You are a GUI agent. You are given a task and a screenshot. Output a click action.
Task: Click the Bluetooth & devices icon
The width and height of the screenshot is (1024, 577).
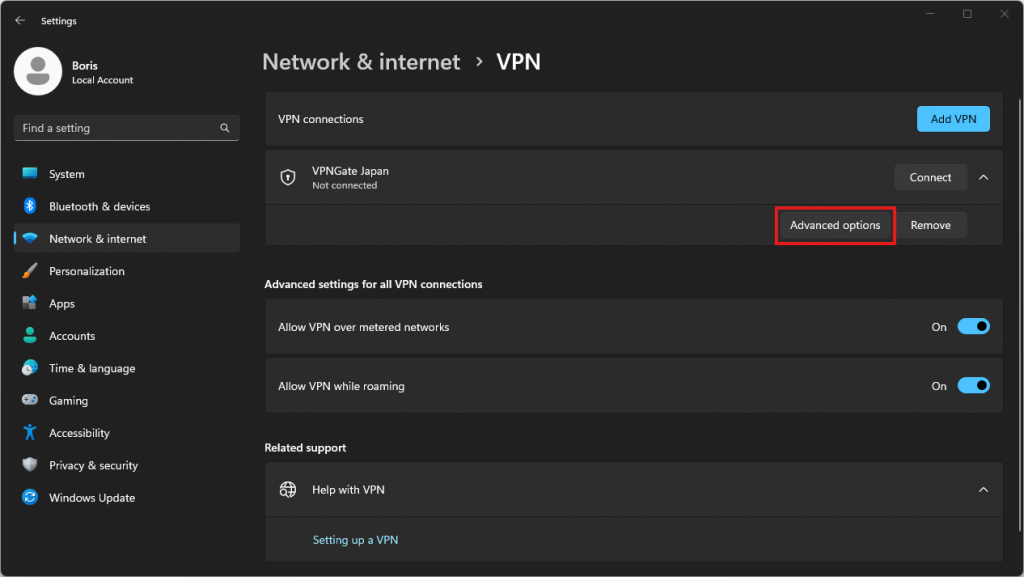[x=30, y=206]
